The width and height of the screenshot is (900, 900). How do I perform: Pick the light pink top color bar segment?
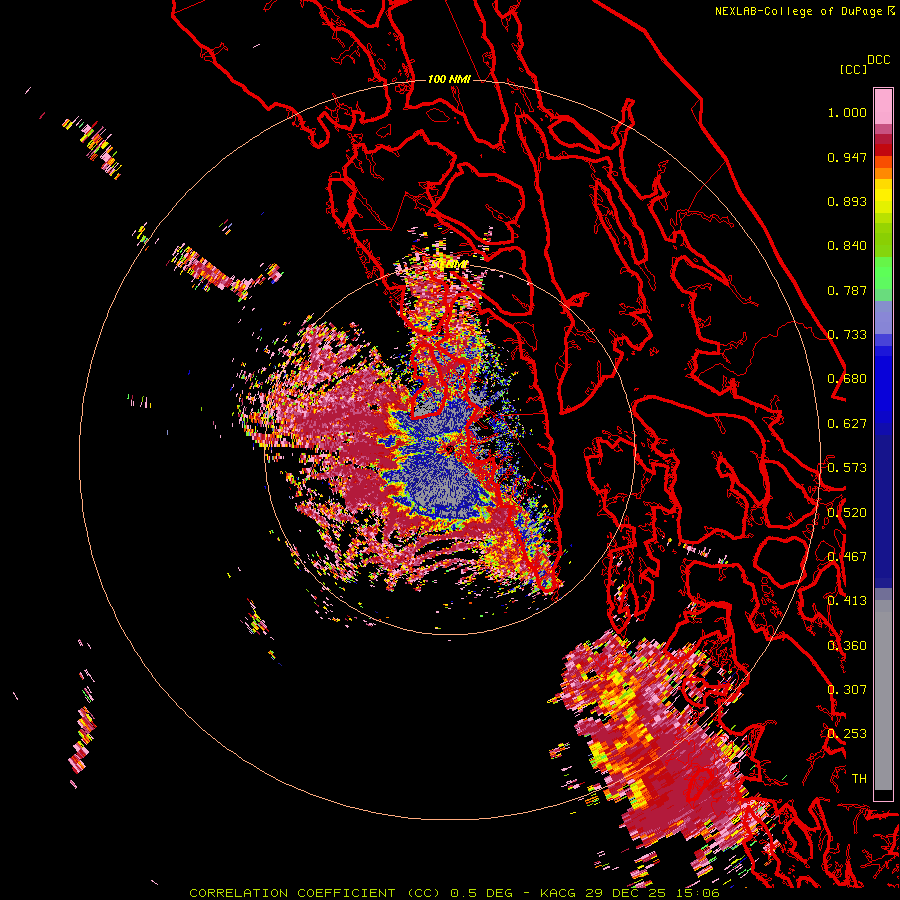pos(883,106)
